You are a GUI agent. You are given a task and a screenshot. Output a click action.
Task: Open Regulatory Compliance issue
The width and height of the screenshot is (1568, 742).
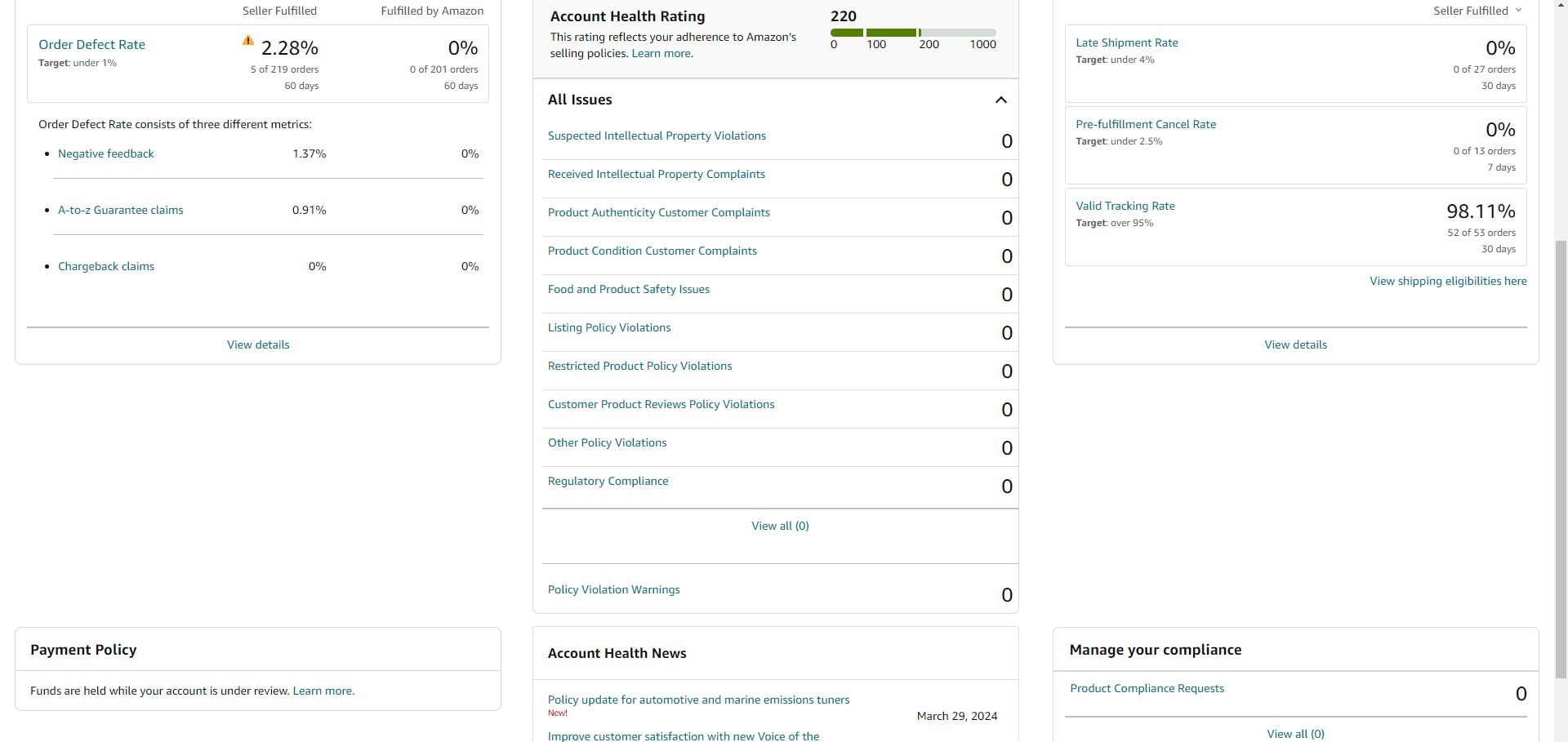[x=608, y=481]
